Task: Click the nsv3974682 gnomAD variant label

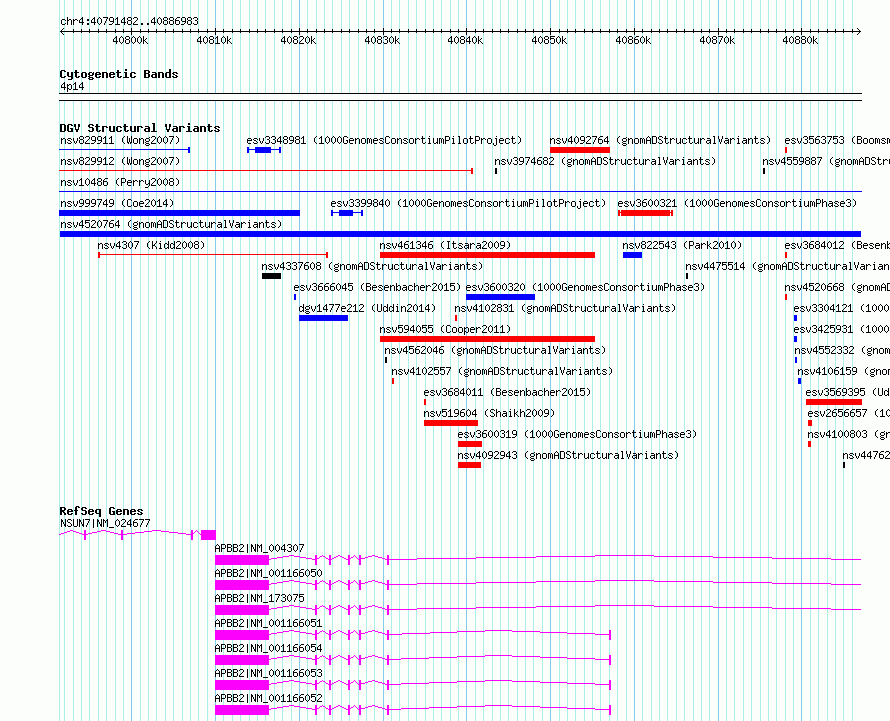Action: (x=605, y=161)
